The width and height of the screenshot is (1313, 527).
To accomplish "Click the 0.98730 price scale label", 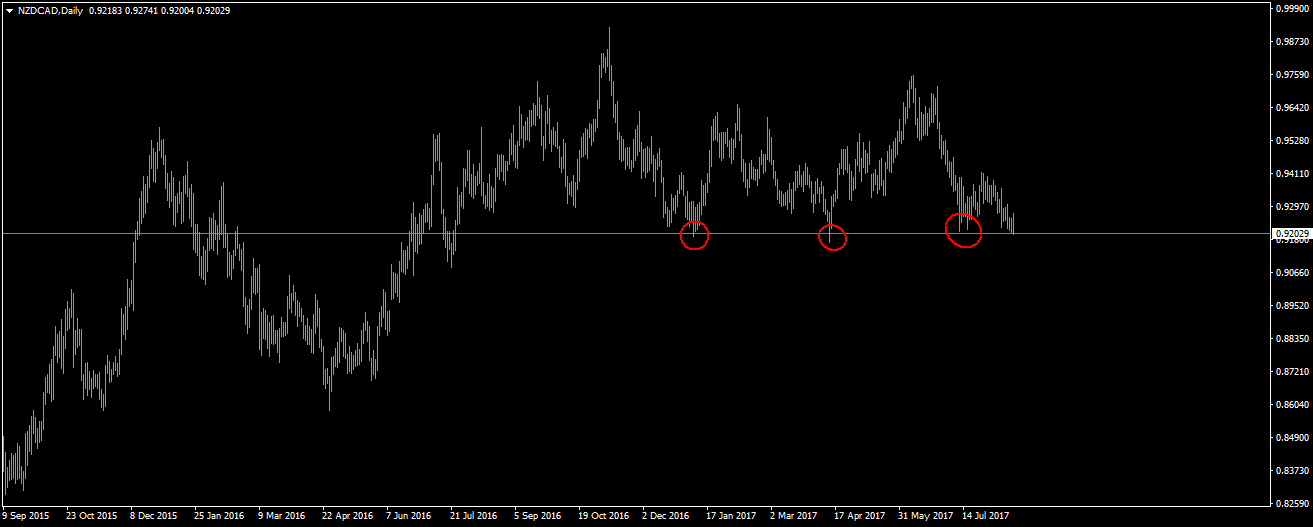I will point(1292,41).
